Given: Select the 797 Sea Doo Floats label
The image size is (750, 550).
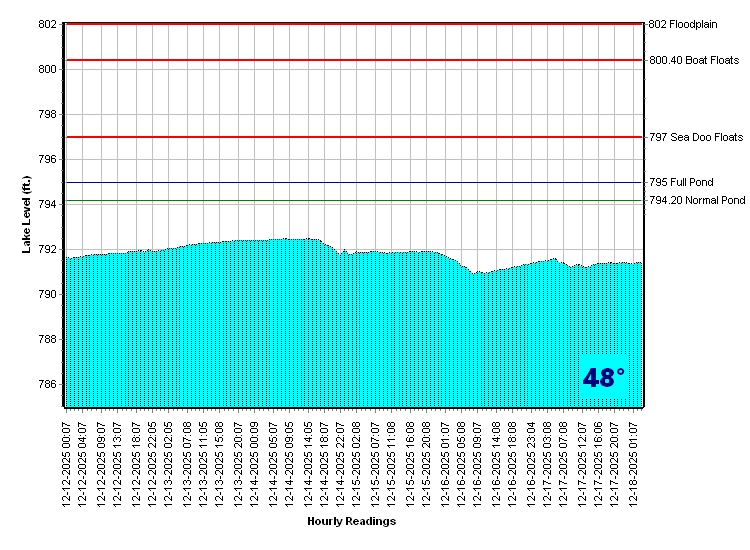Looking at the screenshot, I should click(696, 137).
